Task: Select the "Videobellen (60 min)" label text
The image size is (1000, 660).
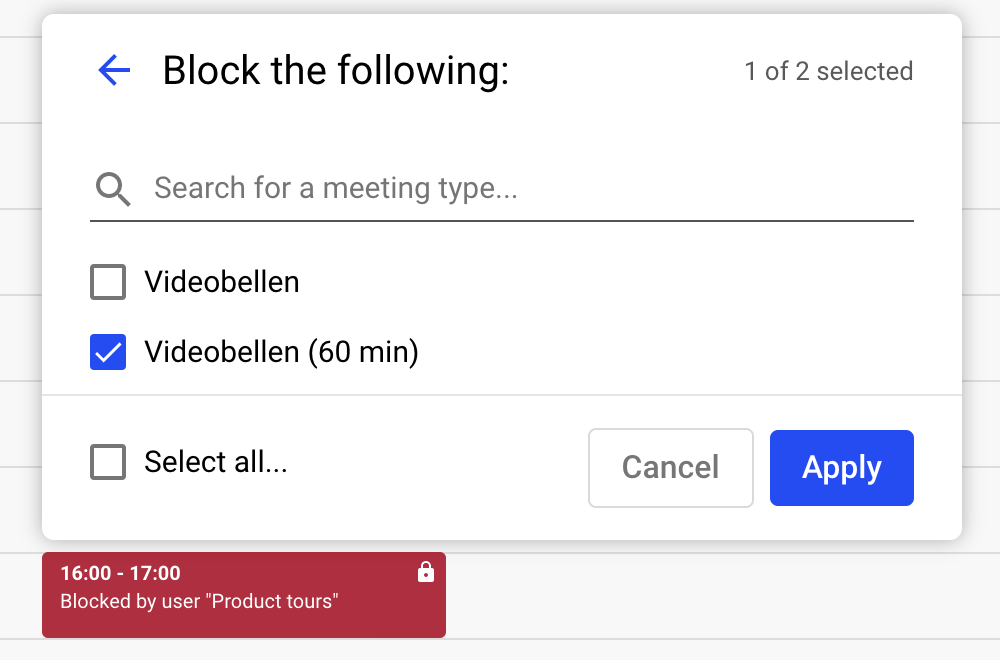Action: pos(281,352)
